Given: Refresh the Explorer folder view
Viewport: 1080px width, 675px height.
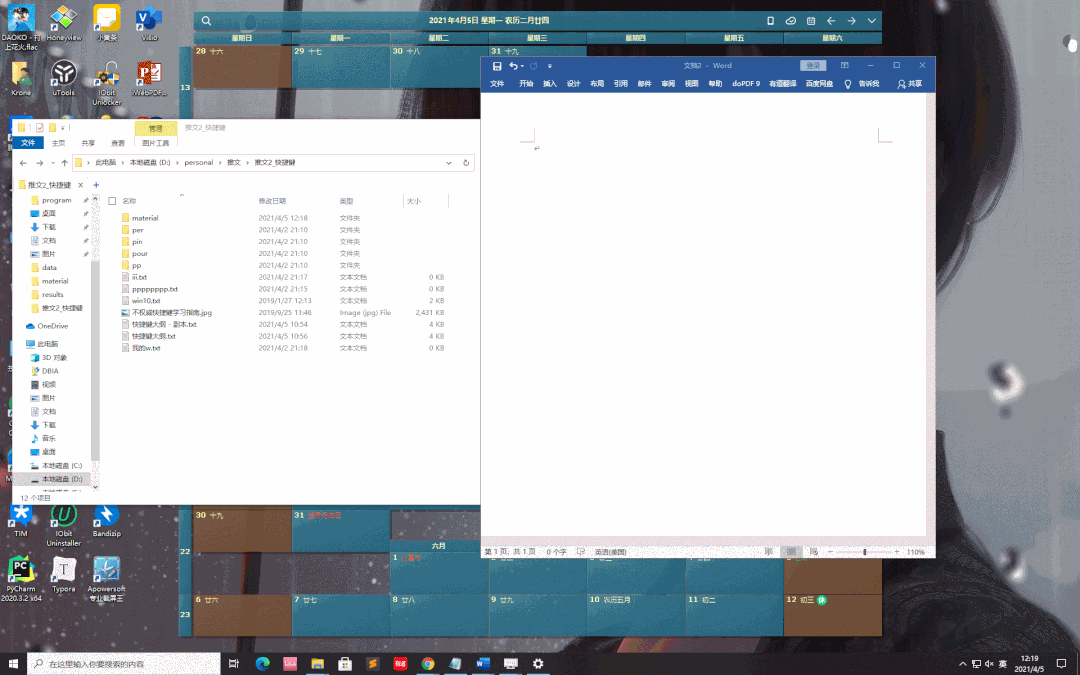Looking at the screenshot, I should pyautogui.click(x=466, y=163).
